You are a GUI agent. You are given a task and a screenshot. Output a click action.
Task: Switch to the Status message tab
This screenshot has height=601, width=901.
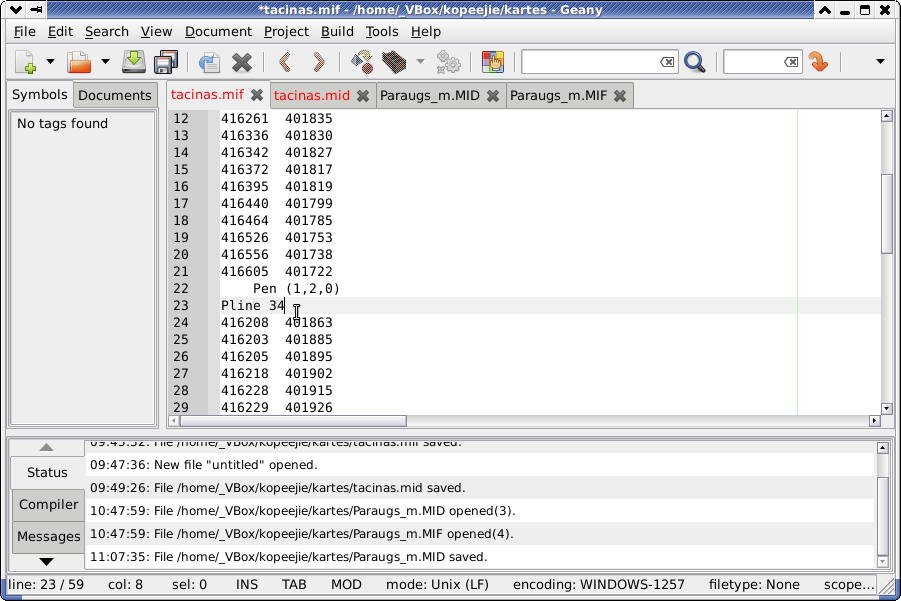pos(47,472)
